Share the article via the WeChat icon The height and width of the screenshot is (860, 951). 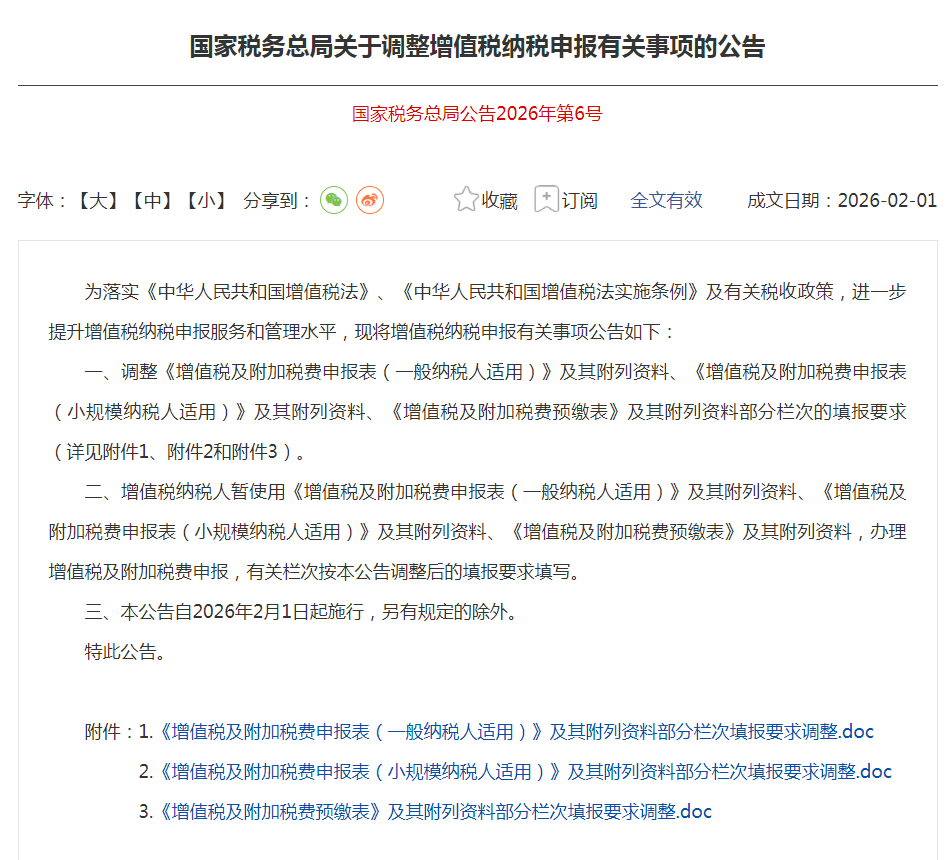click(x=334, y=200)
